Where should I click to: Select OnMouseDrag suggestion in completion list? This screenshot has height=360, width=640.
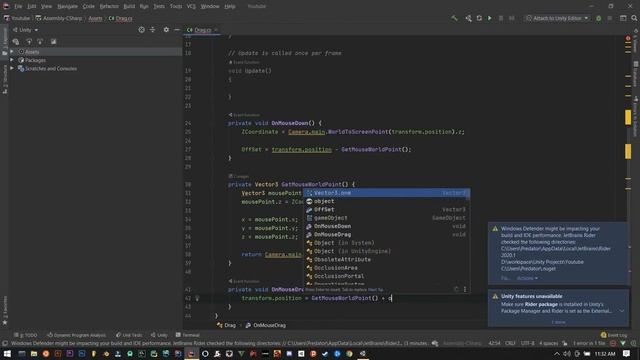pyautogui.click(x=386, y=235)
